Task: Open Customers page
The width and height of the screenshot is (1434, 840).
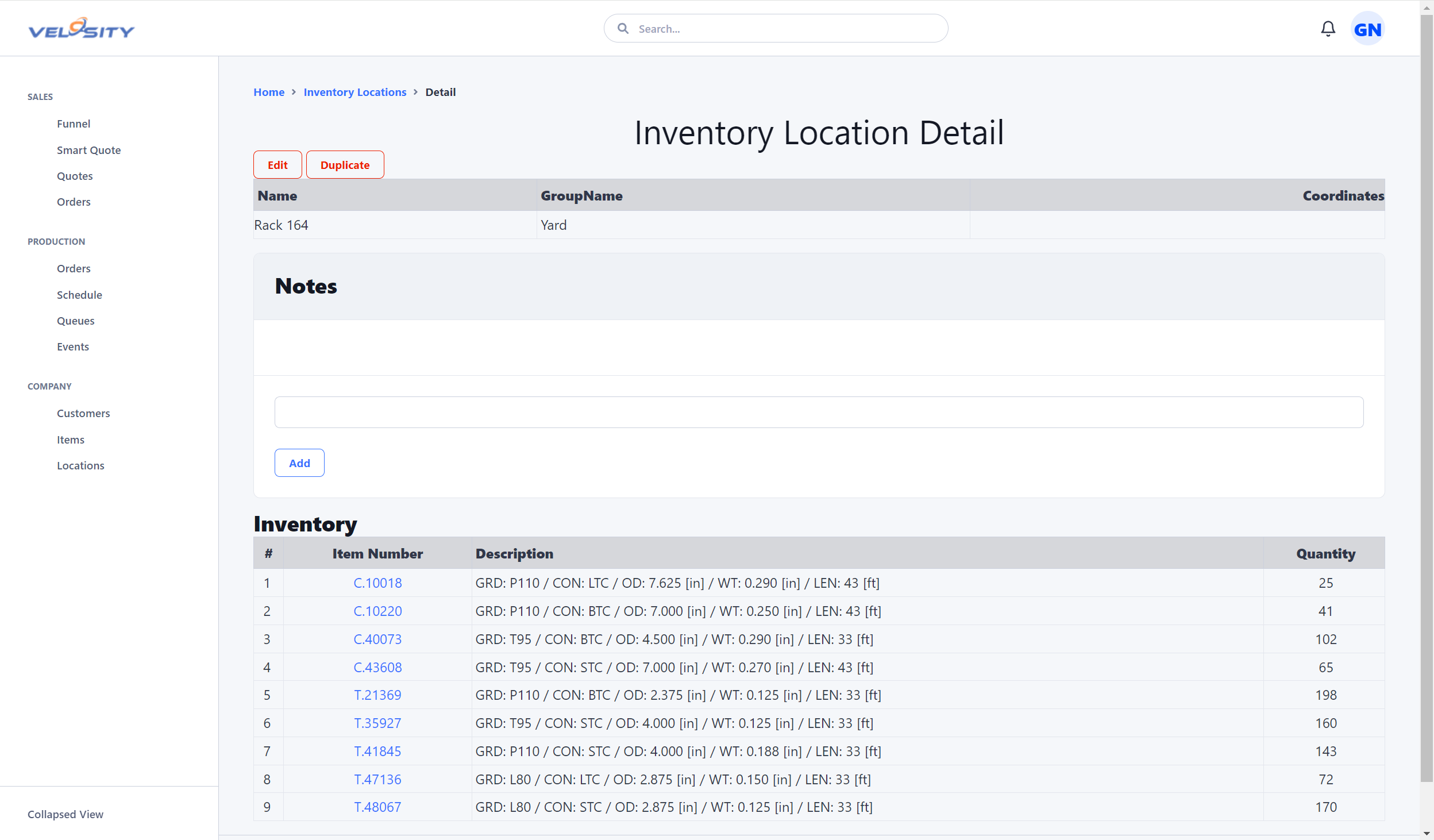Action: [x=83, y=413]
